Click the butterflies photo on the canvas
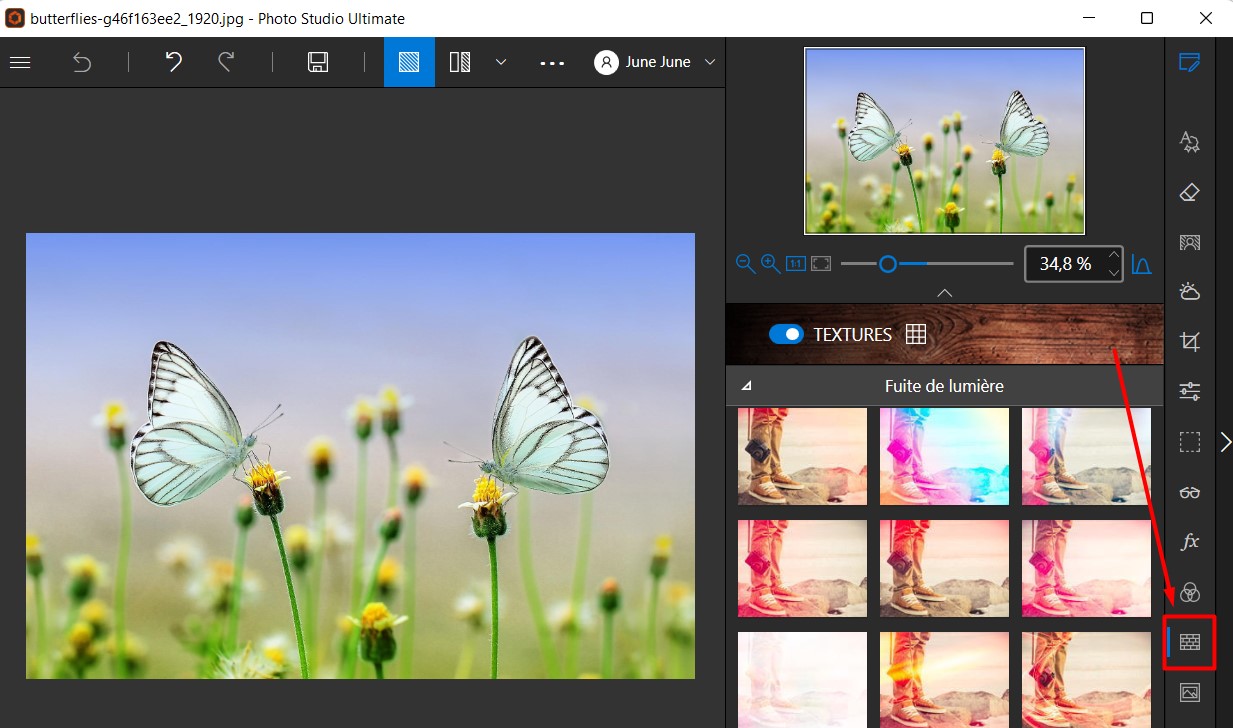The image size is (1233, 728). [x=360, y=456]
